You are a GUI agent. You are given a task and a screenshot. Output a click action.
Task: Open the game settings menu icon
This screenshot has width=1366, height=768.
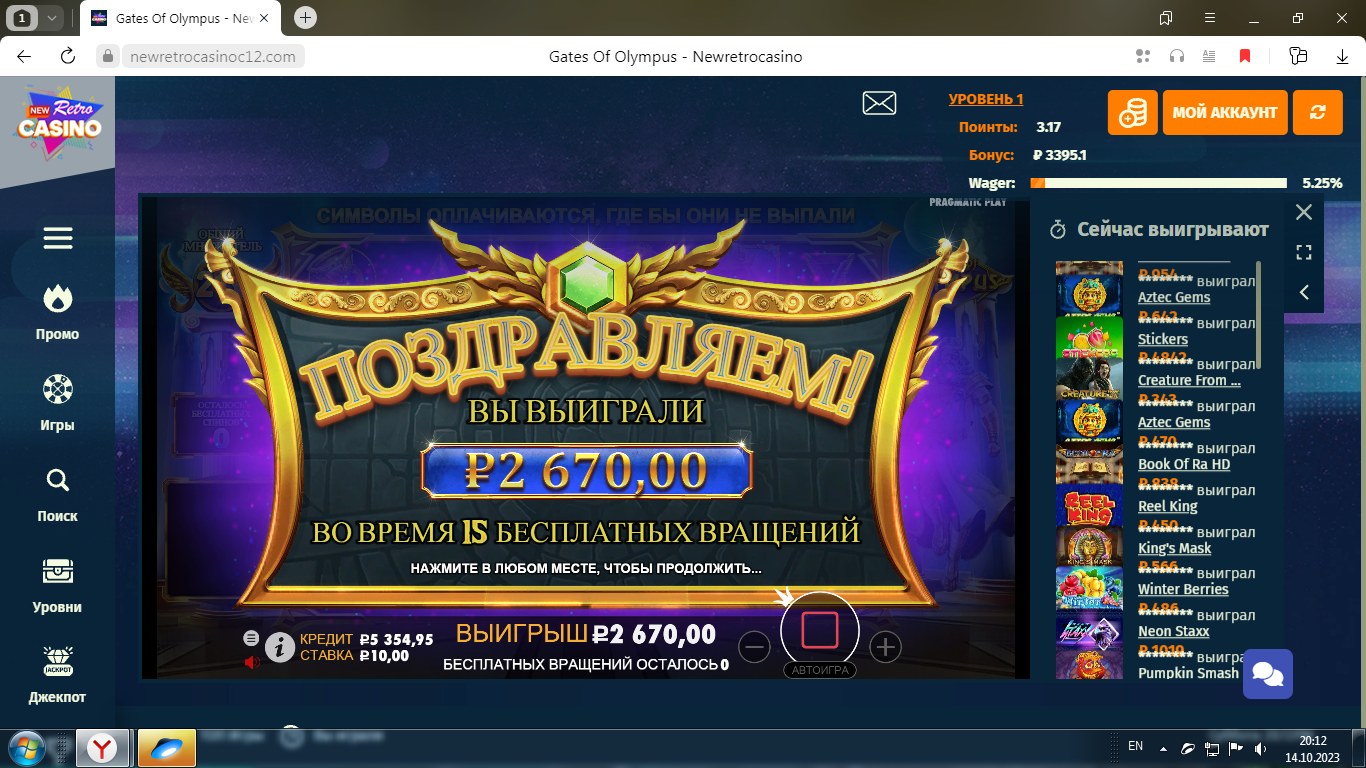[x=251, y=638]
